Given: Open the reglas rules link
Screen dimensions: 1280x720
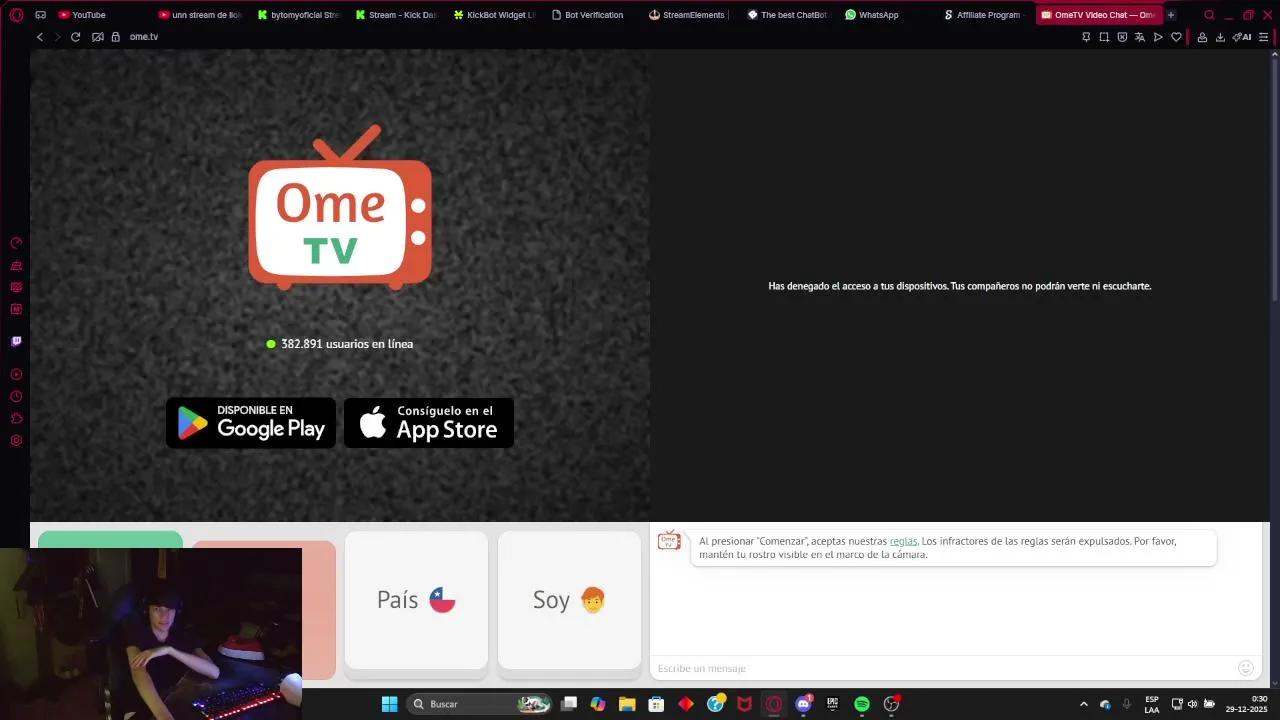Looking at the screenshot, I should click(903, 541).
